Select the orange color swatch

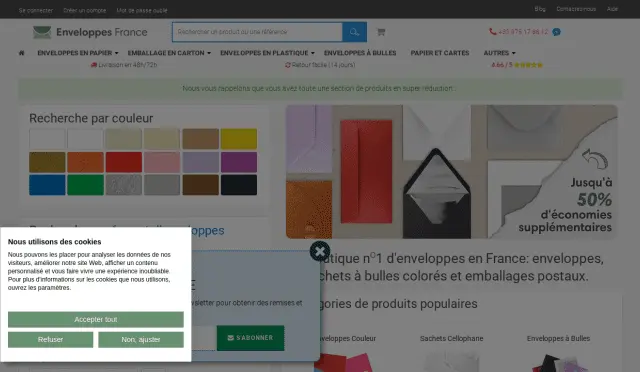(85, 162)
